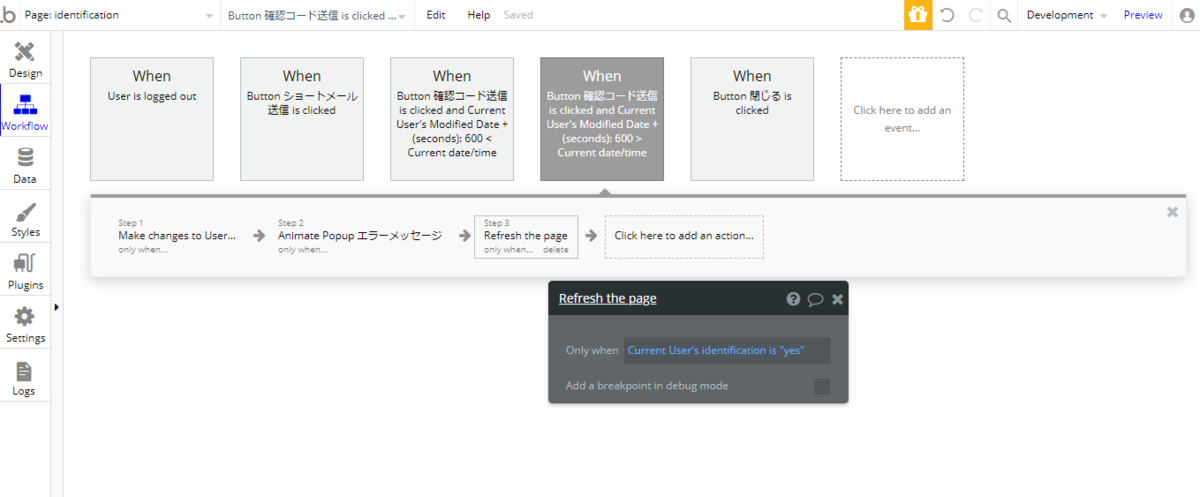Screen dimensions: 1200x497
Task: Open the Page: identification dropdown
Action: pos(119,15)
